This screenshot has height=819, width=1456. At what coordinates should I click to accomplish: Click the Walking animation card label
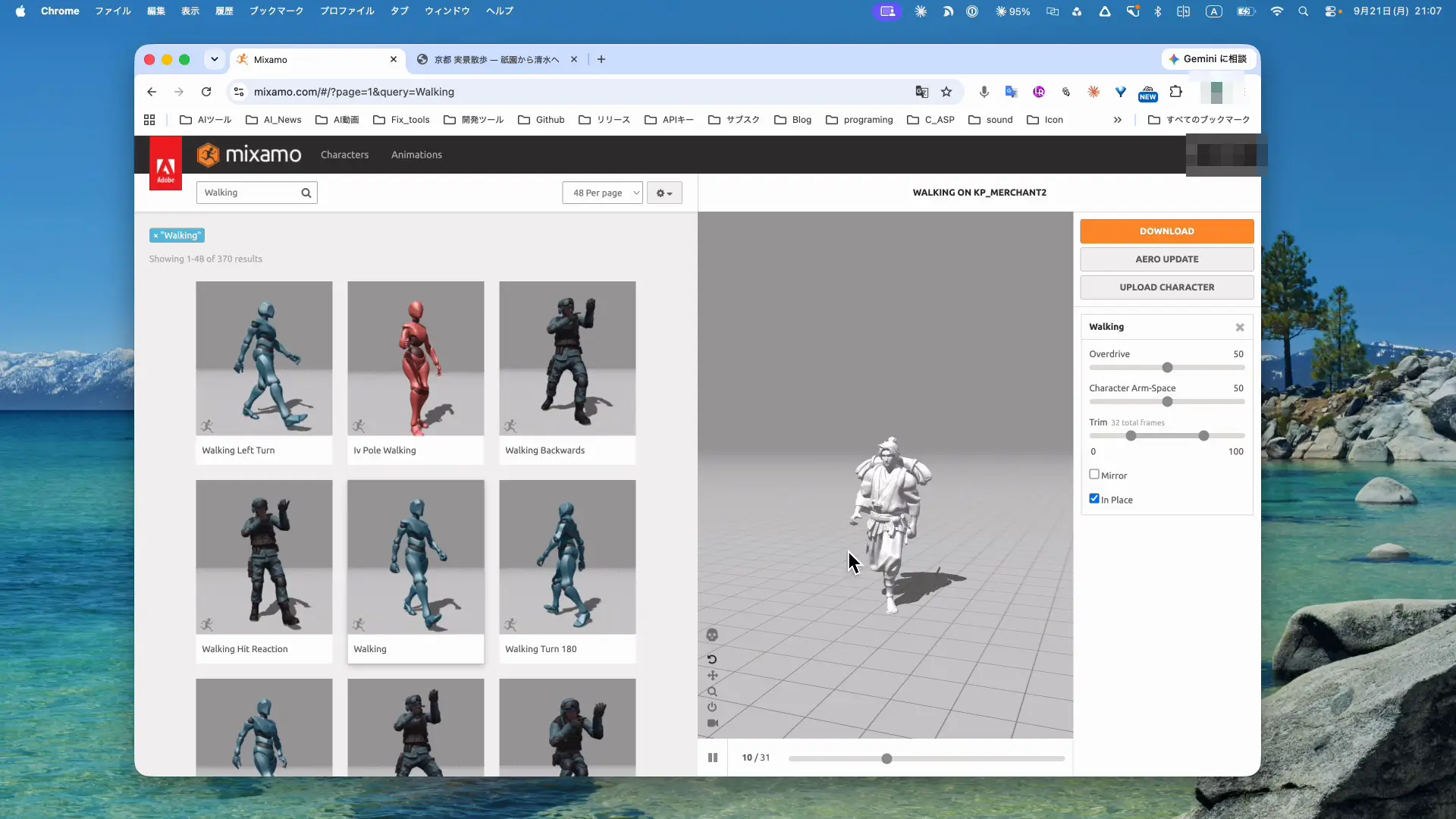click(x=370, y=649)
